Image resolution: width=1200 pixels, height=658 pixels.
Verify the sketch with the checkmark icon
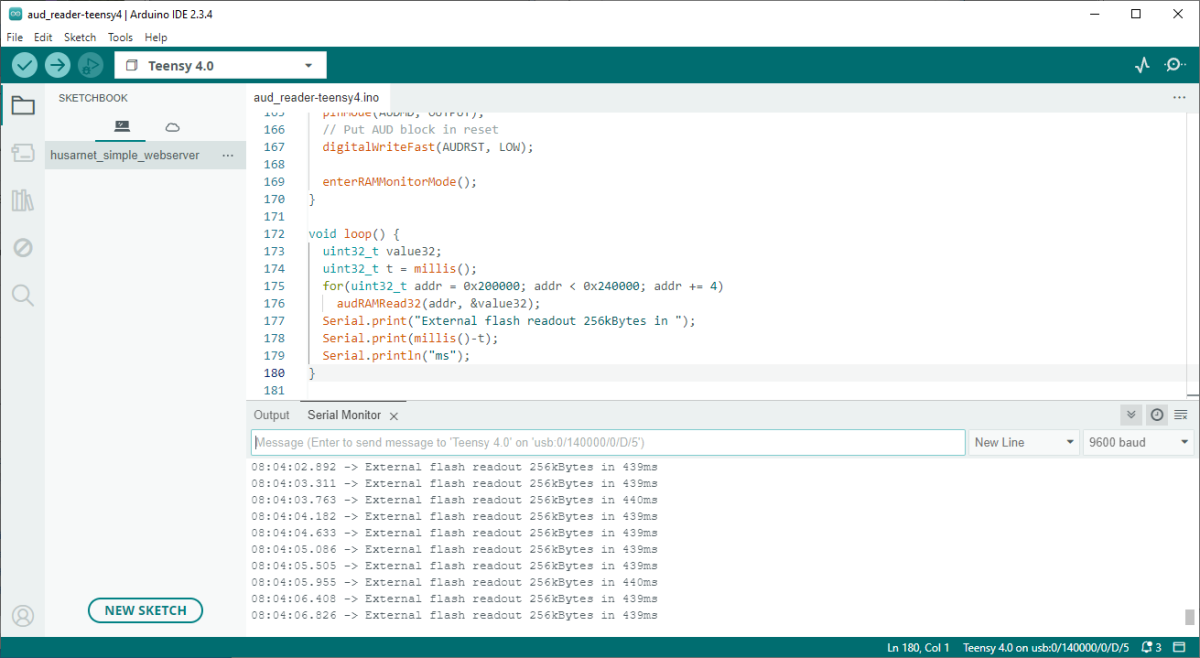(x=24, y=64)
